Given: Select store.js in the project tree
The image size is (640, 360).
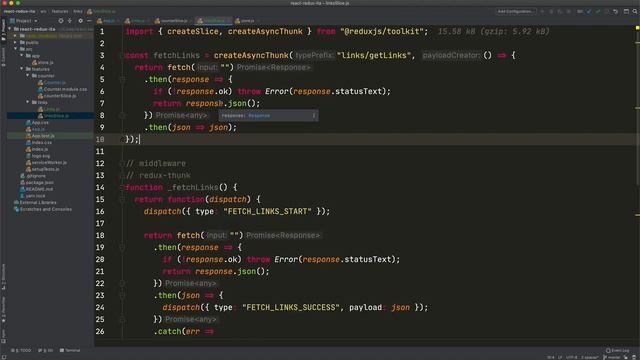Looking at the screenshot, I should point(42,62).
